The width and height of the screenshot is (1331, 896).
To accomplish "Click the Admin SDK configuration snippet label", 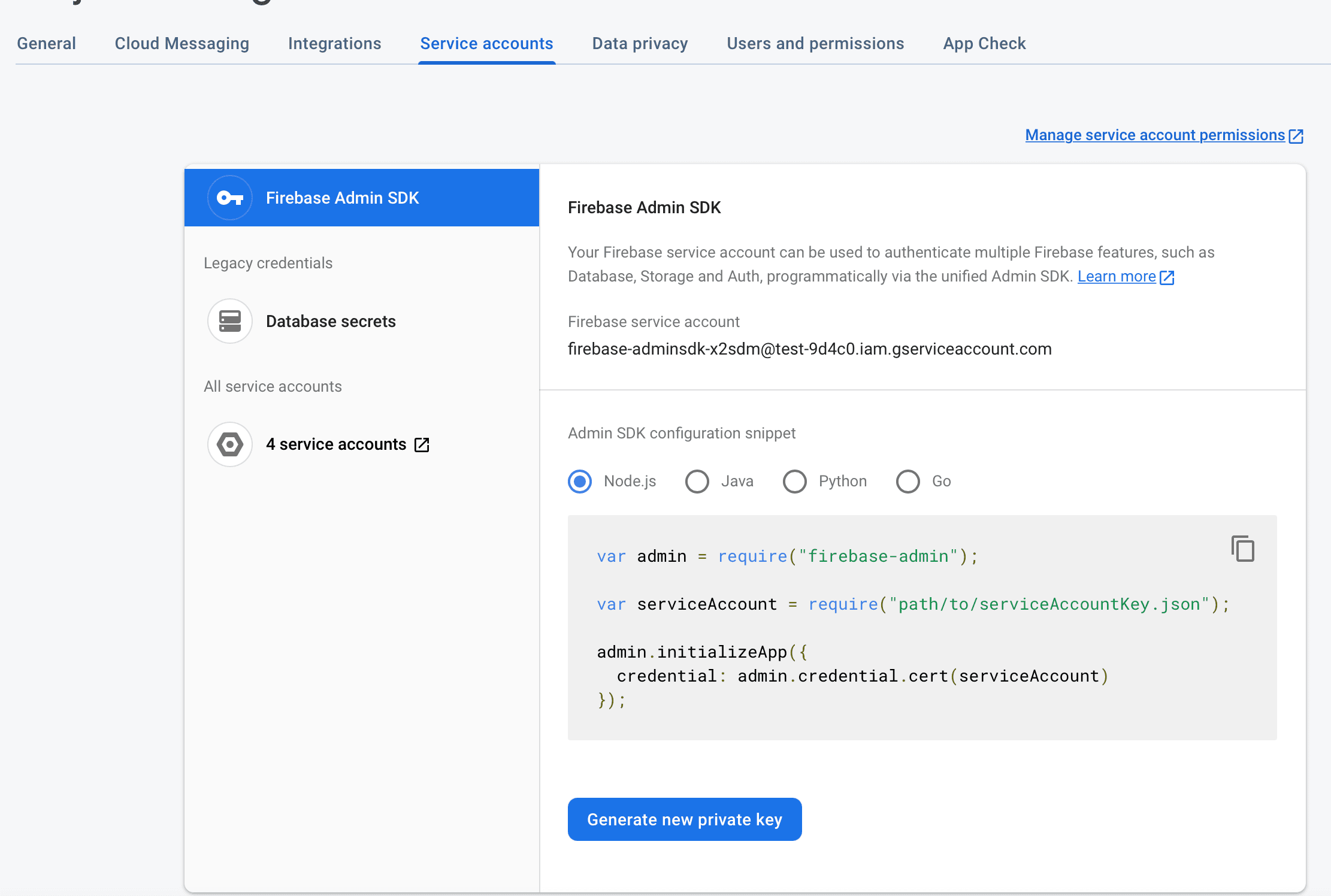I will tap(682, 433).
